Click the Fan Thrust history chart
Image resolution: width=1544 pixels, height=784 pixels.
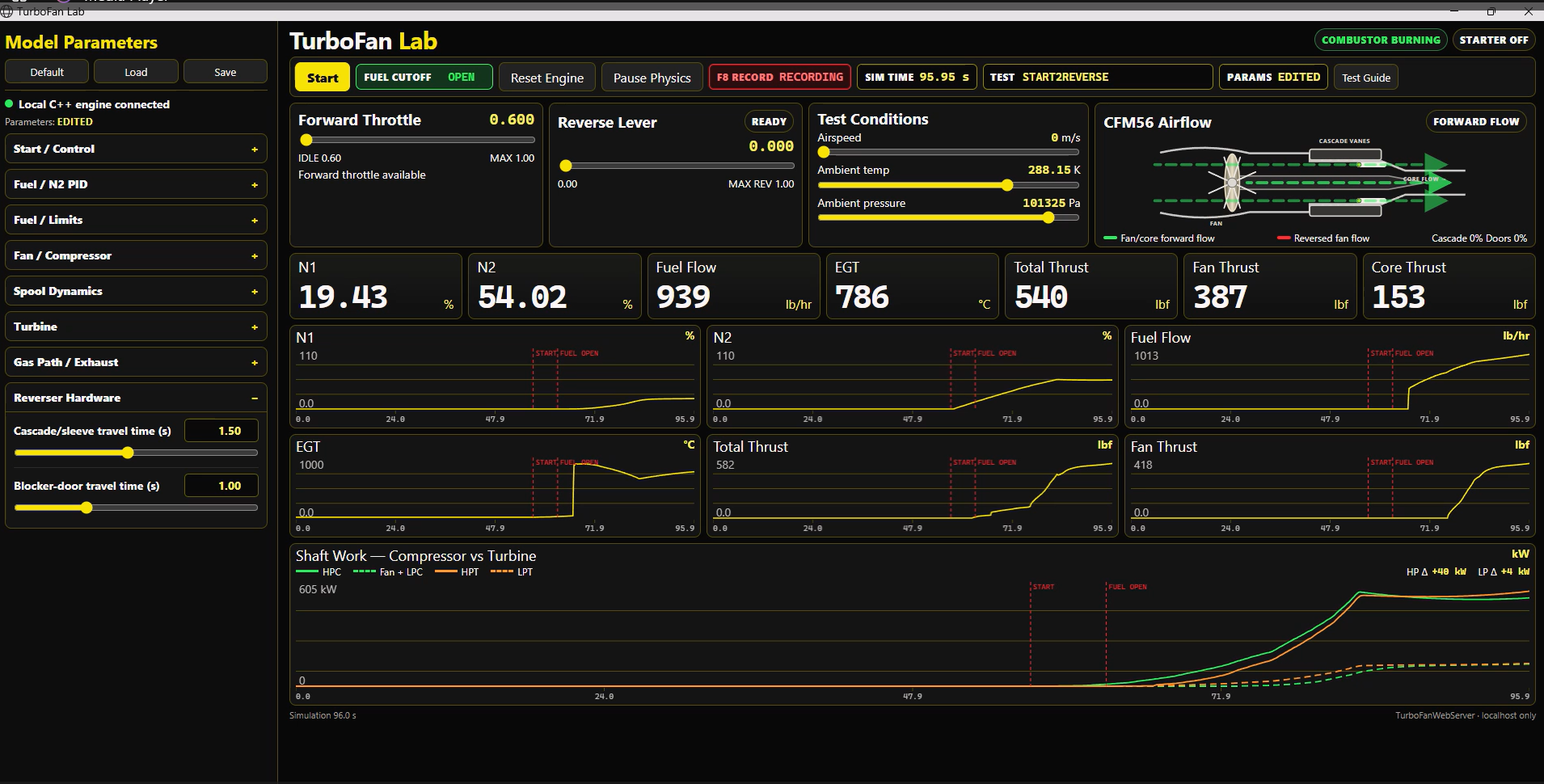tap(1330, 486)
